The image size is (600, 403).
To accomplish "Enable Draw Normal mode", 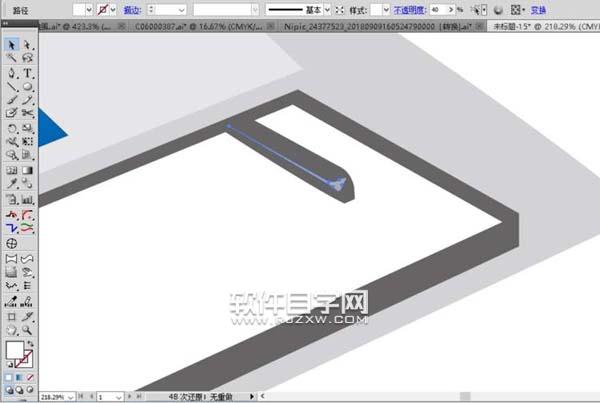I will coord(9,390).
